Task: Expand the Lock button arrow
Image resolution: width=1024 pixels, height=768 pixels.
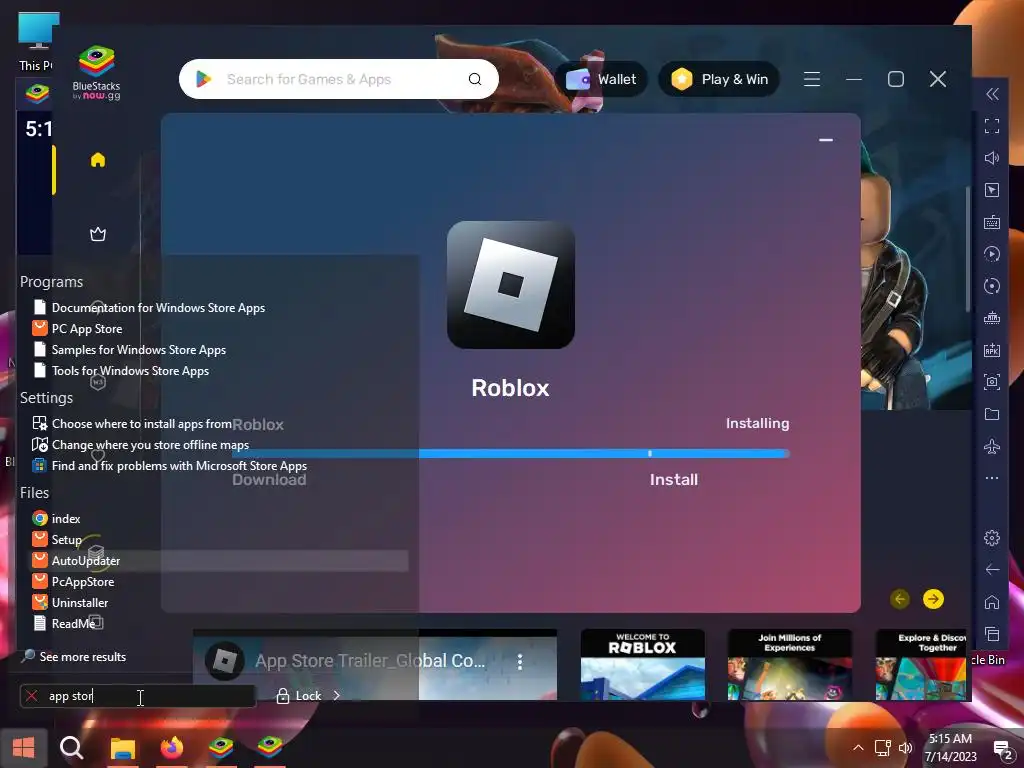Action: (x=336, y=696)
